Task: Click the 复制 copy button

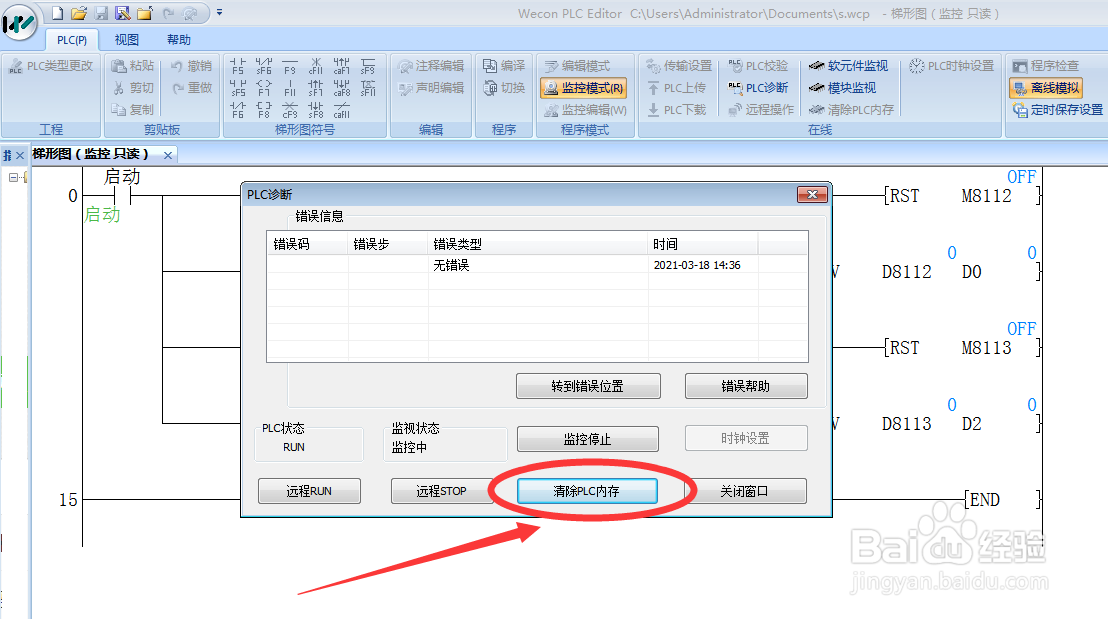Action: (133, 110)
